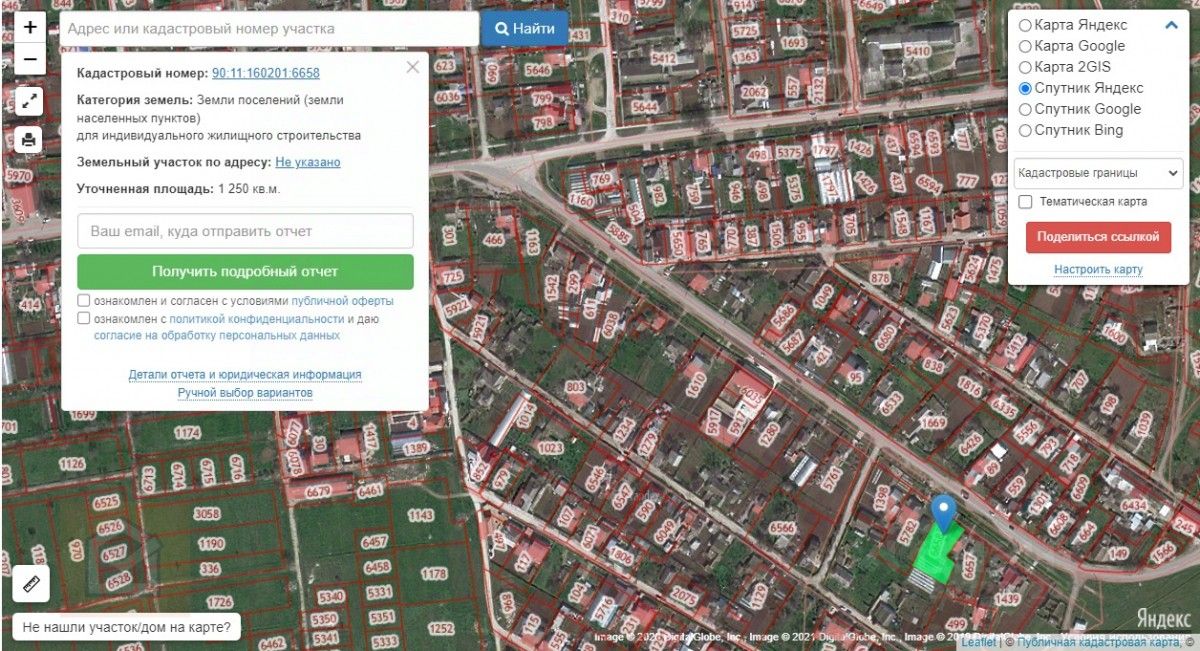Open согласие на обработку персональных данных link

click(217, 336)
